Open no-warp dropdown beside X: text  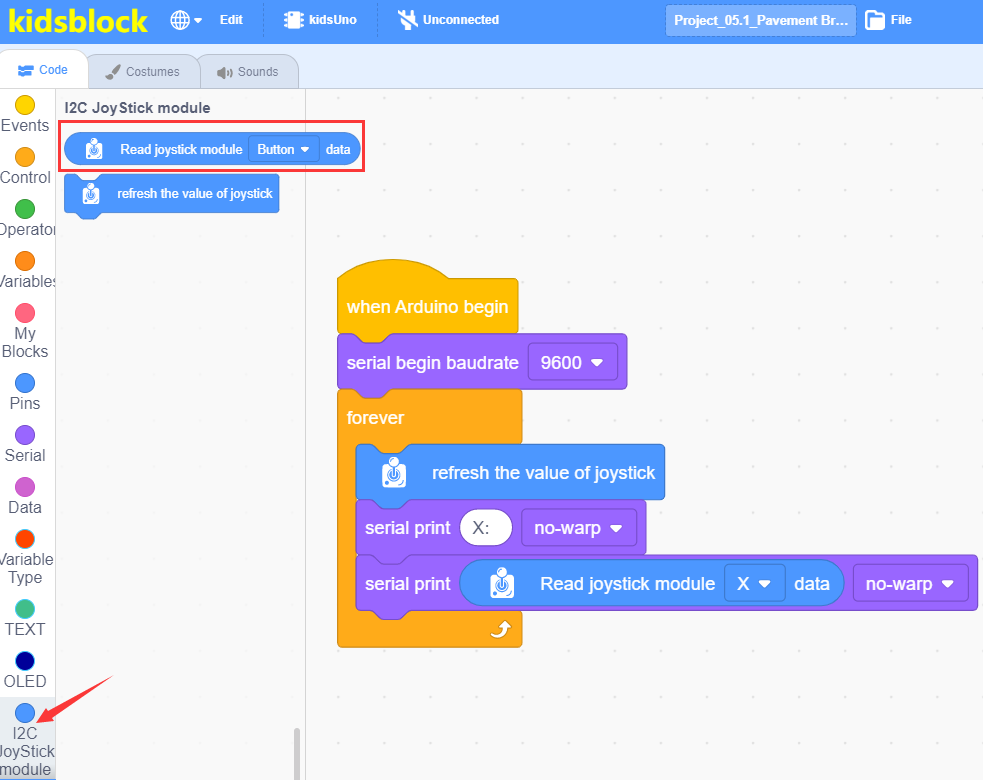(x=579, y=528)
